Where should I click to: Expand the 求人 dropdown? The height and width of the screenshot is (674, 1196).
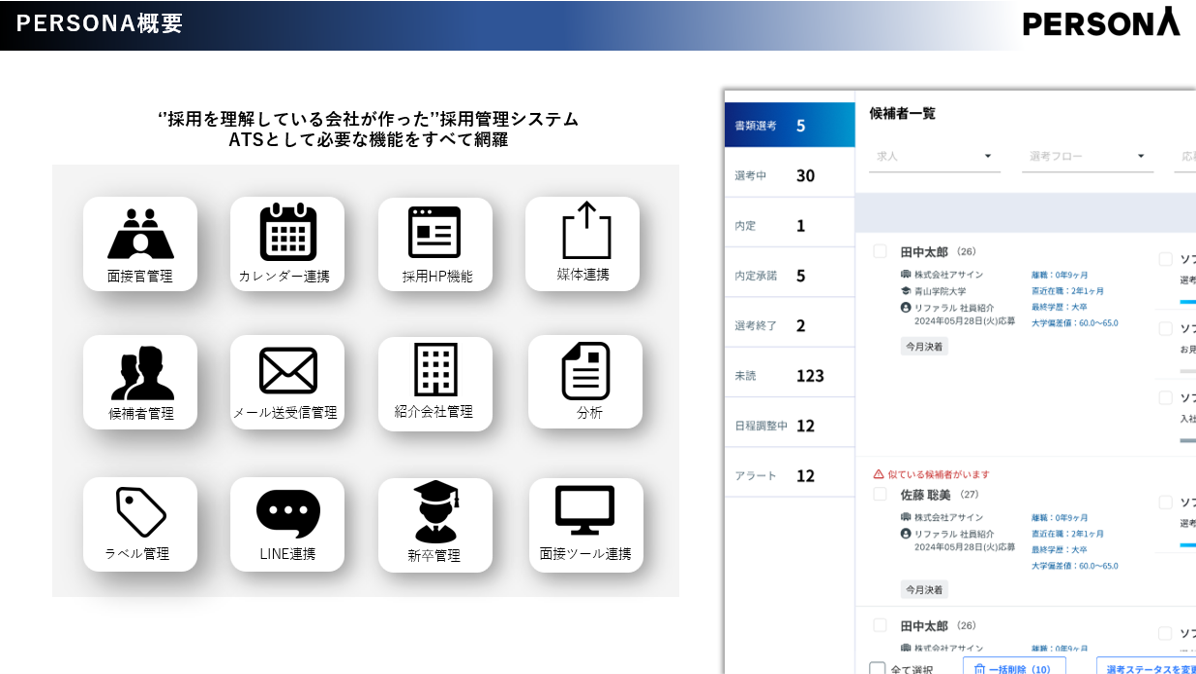(x=934, y=157)
